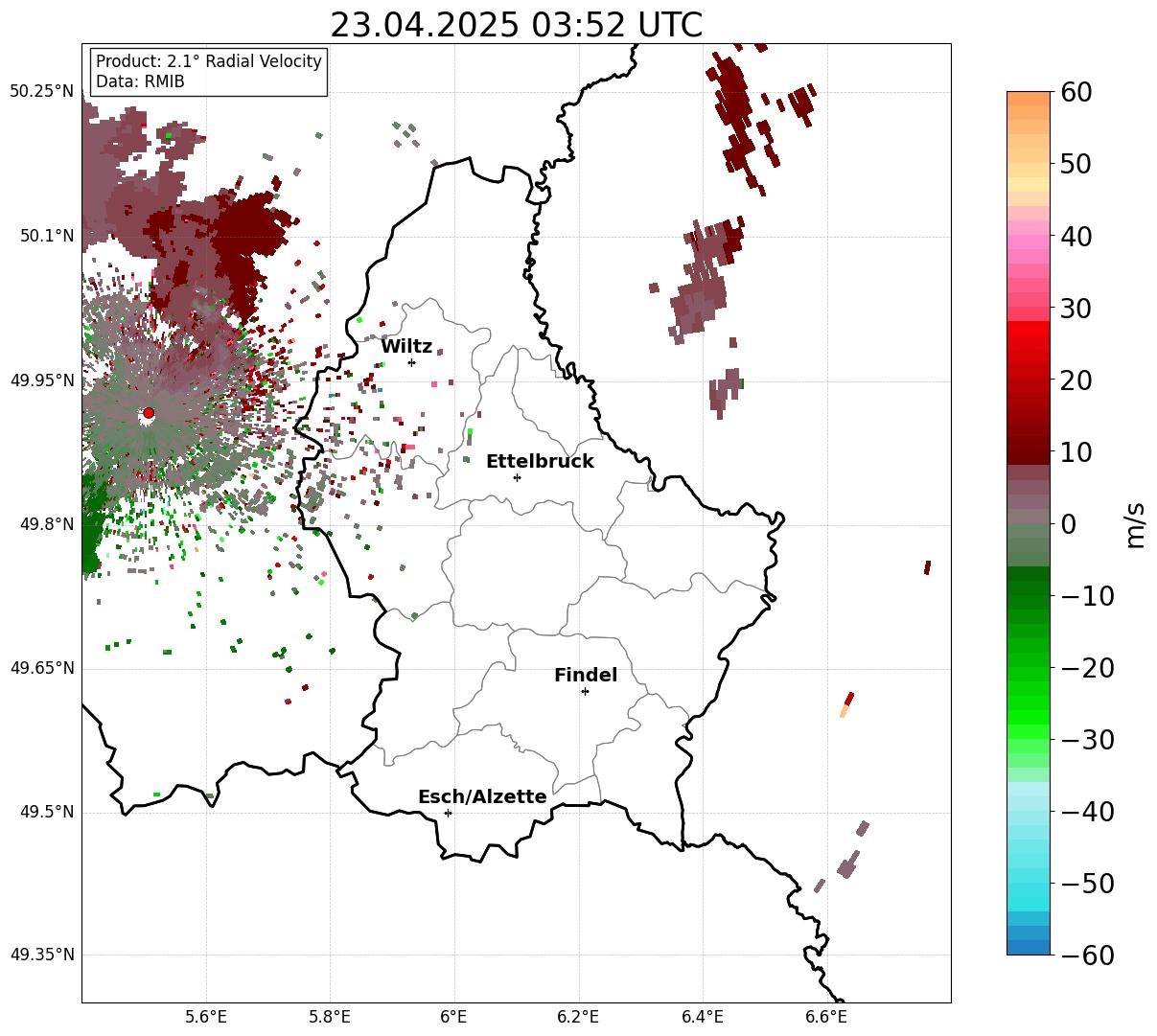
Task: Click the Esch/Alzette station cross marker
Action: (x=448, y=813)
